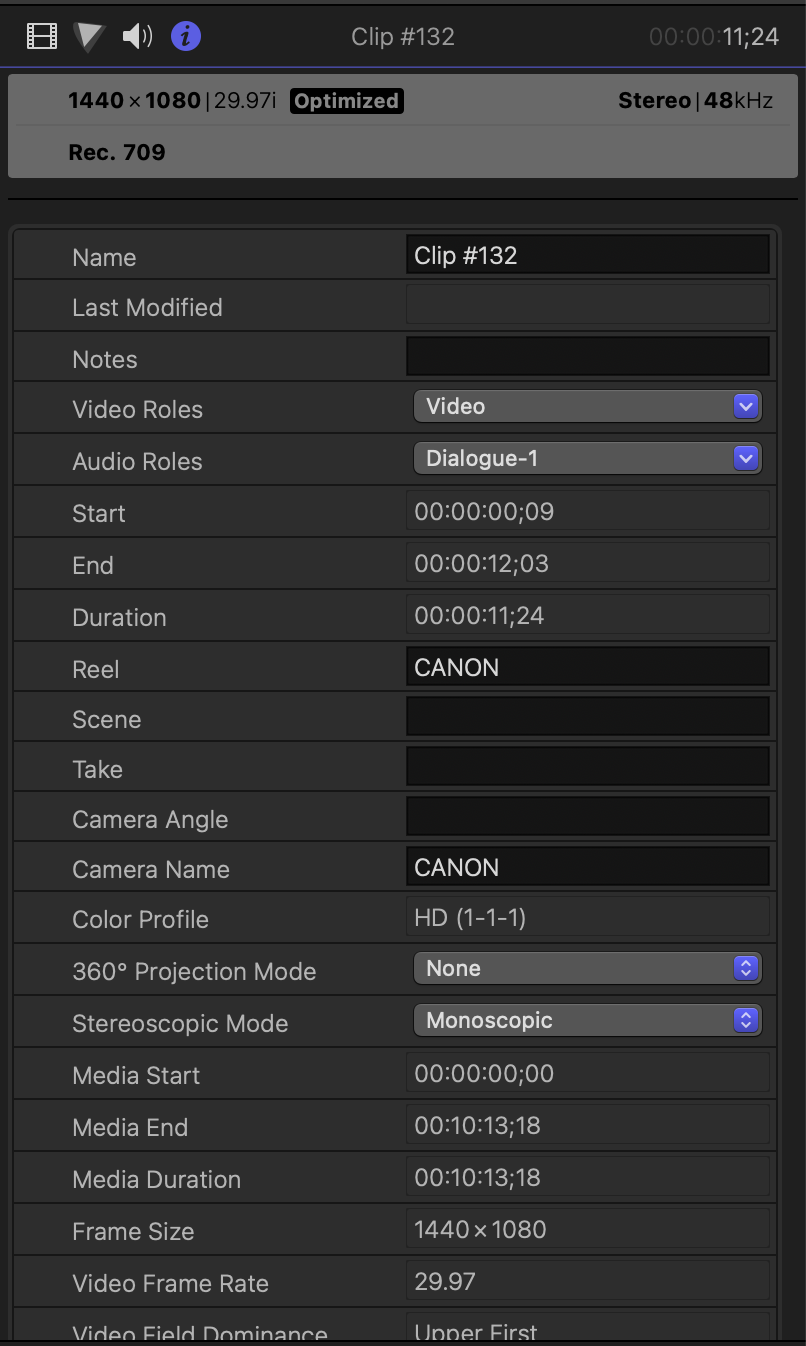This screenshot has height=1346, width=806.
Task: Expand the Stereoscopic Mode menu
Action: click(x=587, y=1020)
